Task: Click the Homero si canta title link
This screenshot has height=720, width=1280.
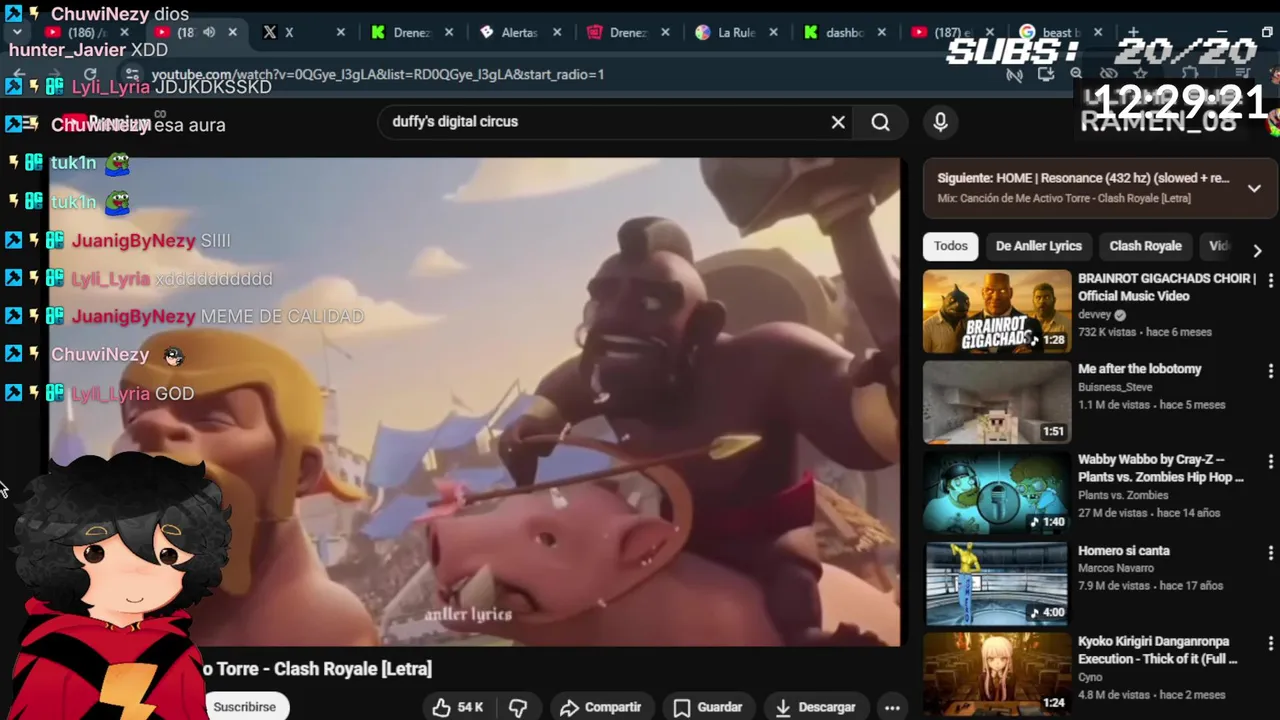Action: 1123,551
